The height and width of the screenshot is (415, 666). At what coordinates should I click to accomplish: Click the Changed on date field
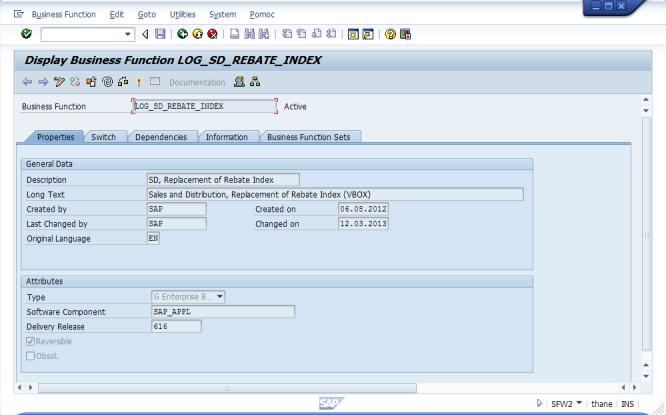click(x=363, y=223)
